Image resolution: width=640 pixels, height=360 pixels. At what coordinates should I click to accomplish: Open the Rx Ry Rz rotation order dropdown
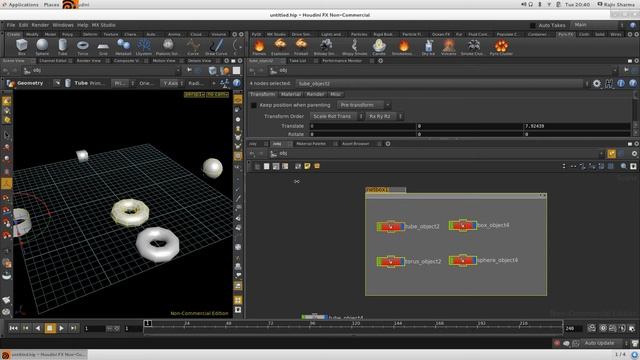[x=384, y=116]
